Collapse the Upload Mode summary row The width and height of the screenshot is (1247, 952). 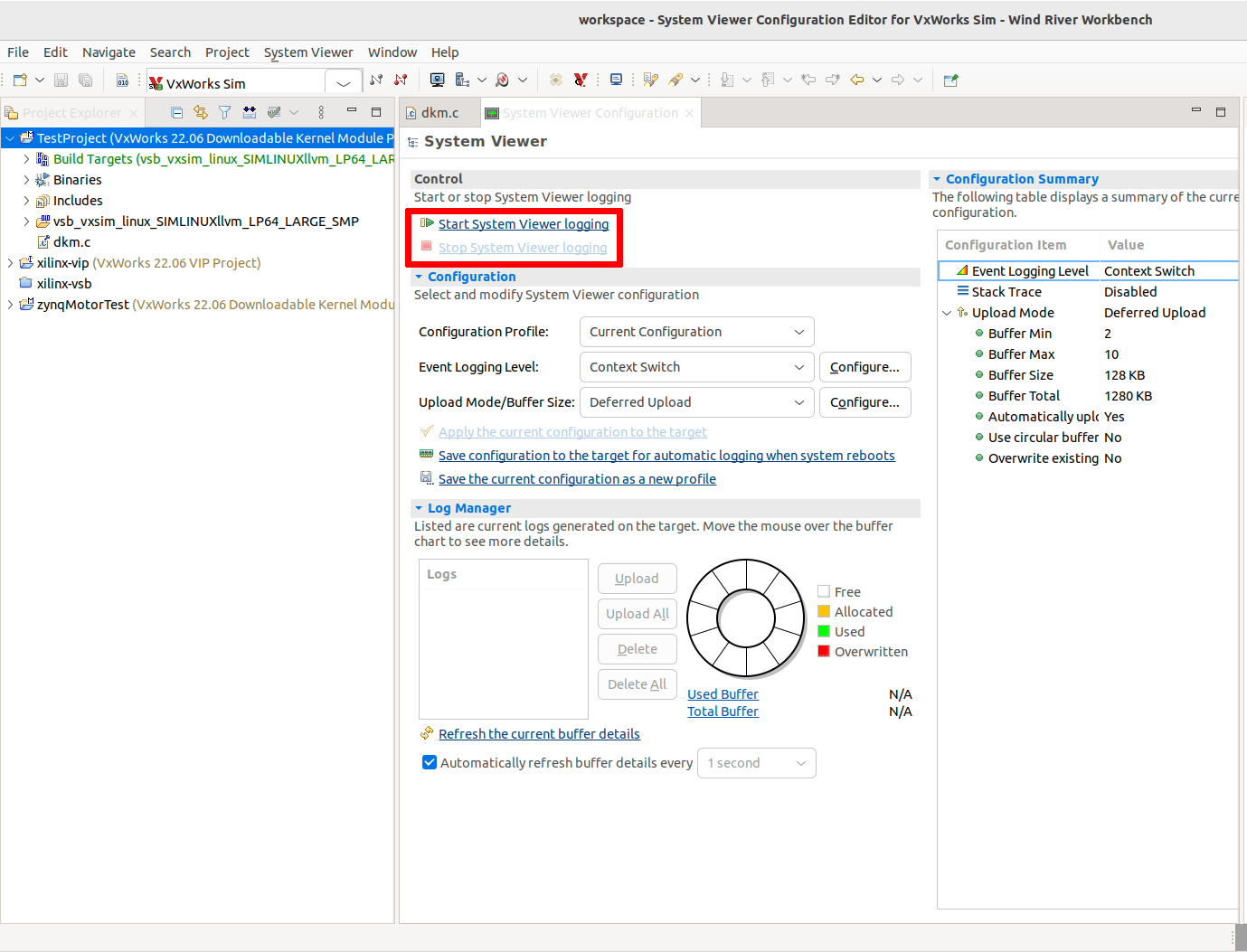point(947,313)
